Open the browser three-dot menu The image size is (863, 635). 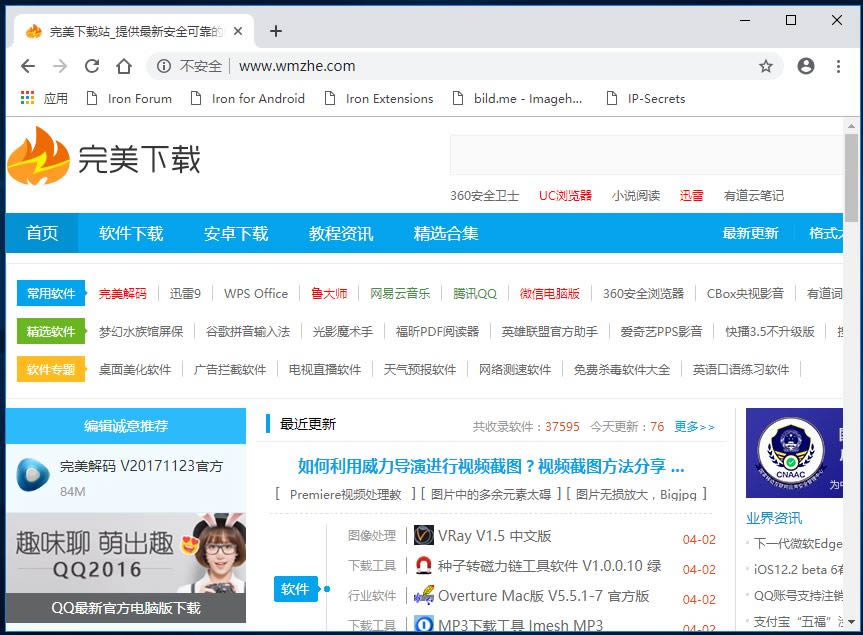(838, 66)
